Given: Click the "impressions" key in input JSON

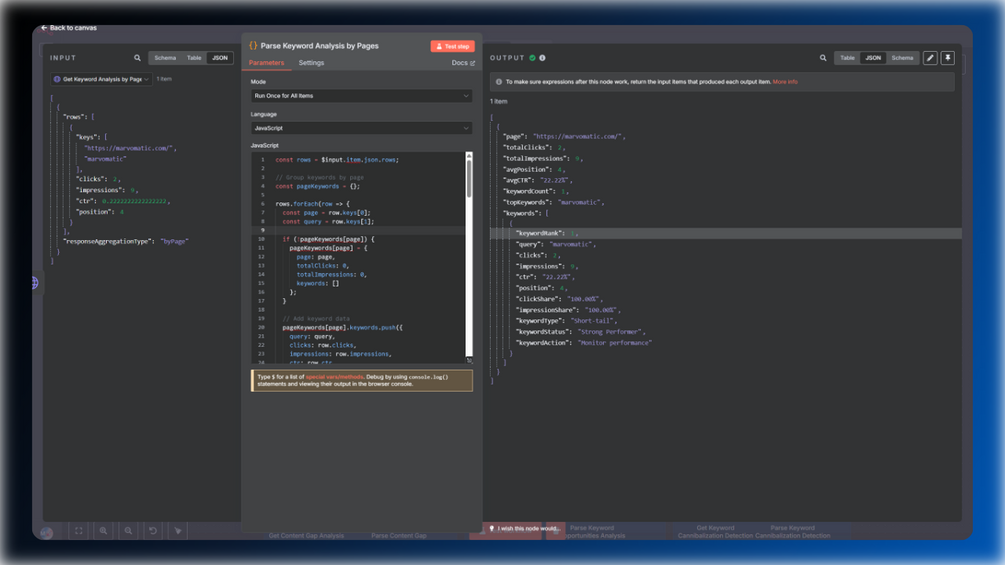Looking at the screenshot, I should tap(100, 190).
